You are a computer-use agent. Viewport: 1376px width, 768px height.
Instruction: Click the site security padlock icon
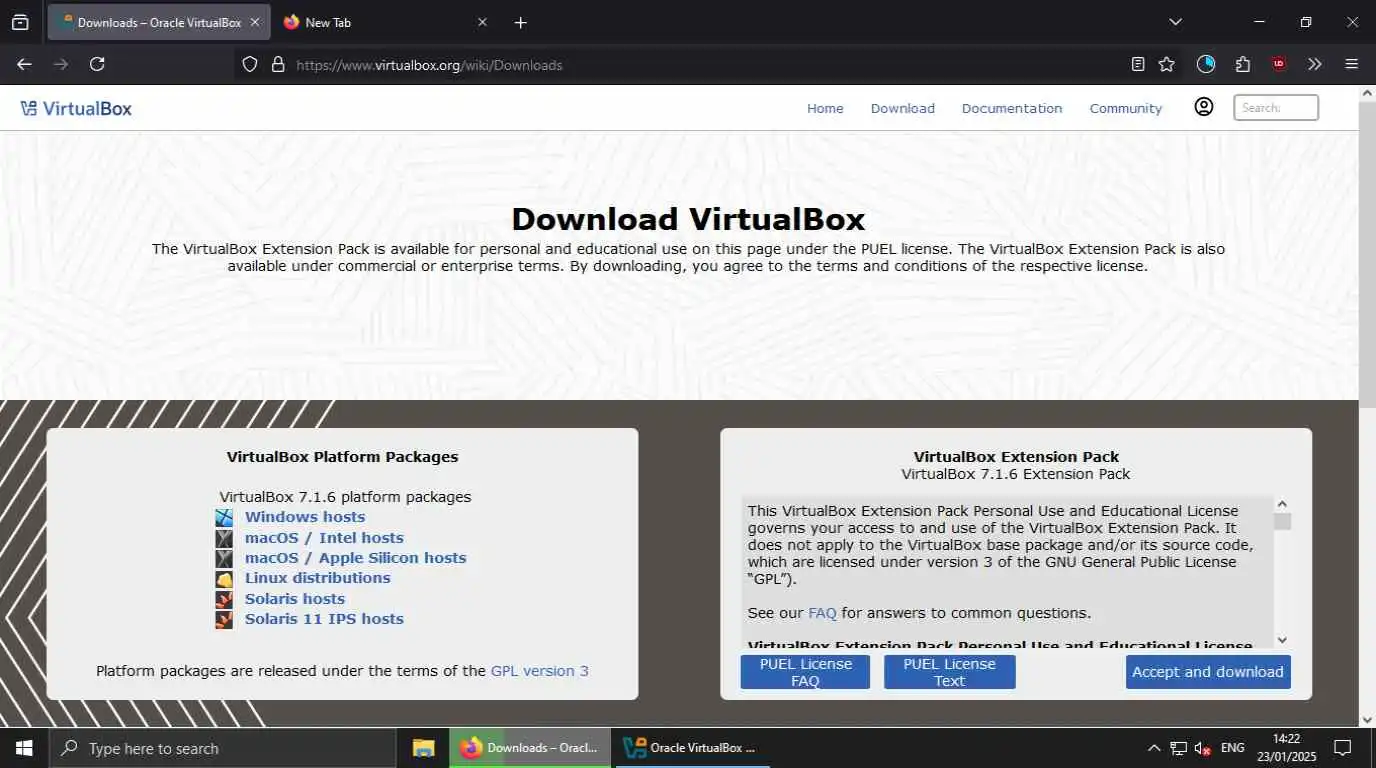point(278,64)
